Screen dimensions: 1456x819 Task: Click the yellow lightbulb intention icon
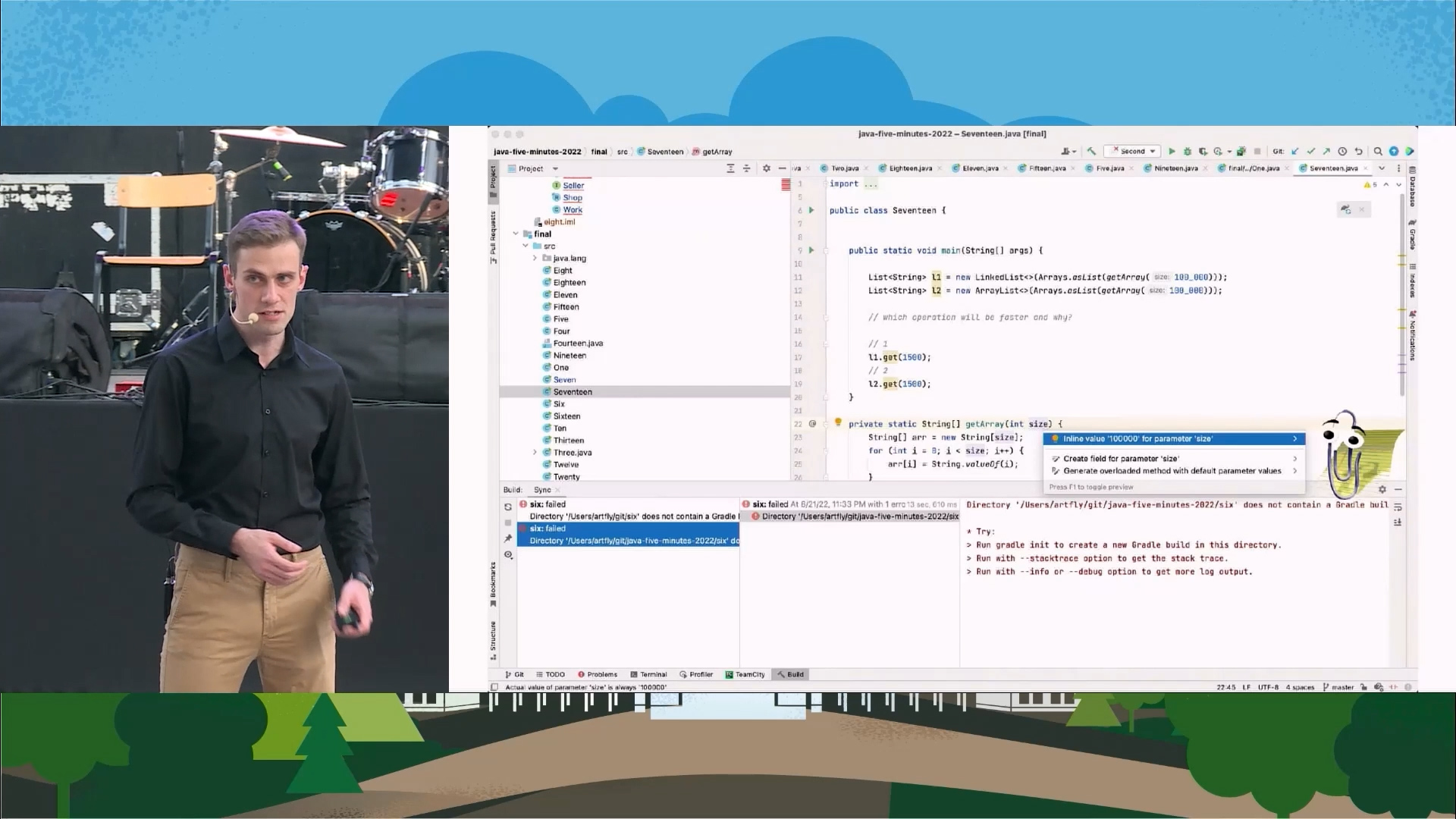point(838,422)
